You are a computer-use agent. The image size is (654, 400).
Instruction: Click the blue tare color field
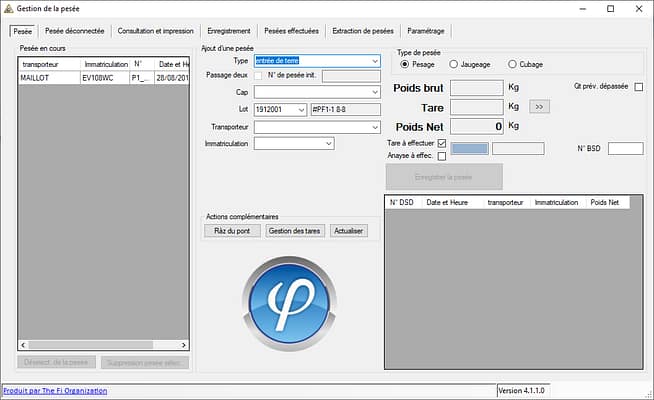pyautogui.click(x=469, y=149)
